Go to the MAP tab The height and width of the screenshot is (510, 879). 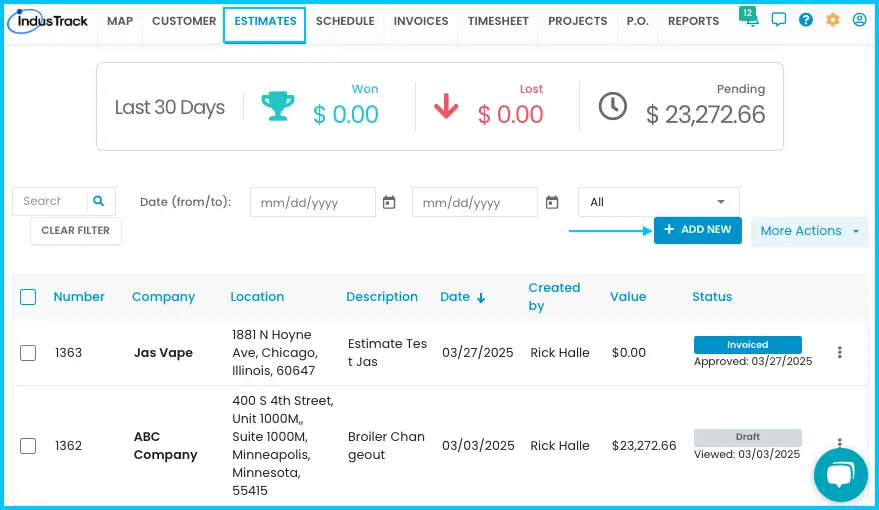tap(120, 21)
